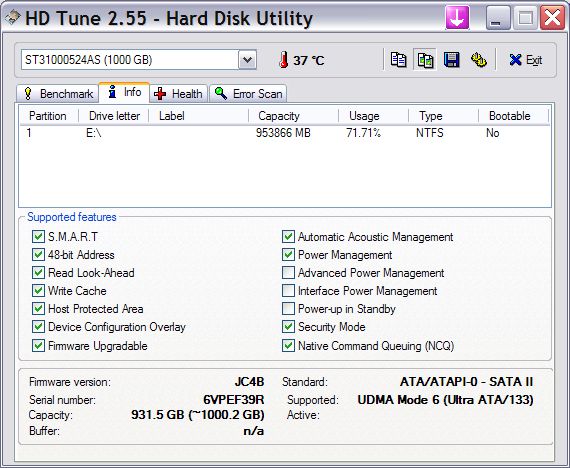Toggle the Device Configuration Overlay checkbox
The image size is (570, 468).
[x=38, y=327]
